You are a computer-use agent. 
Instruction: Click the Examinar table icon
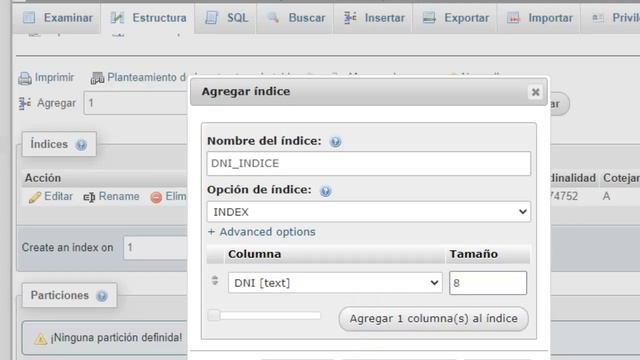[29, 18]
